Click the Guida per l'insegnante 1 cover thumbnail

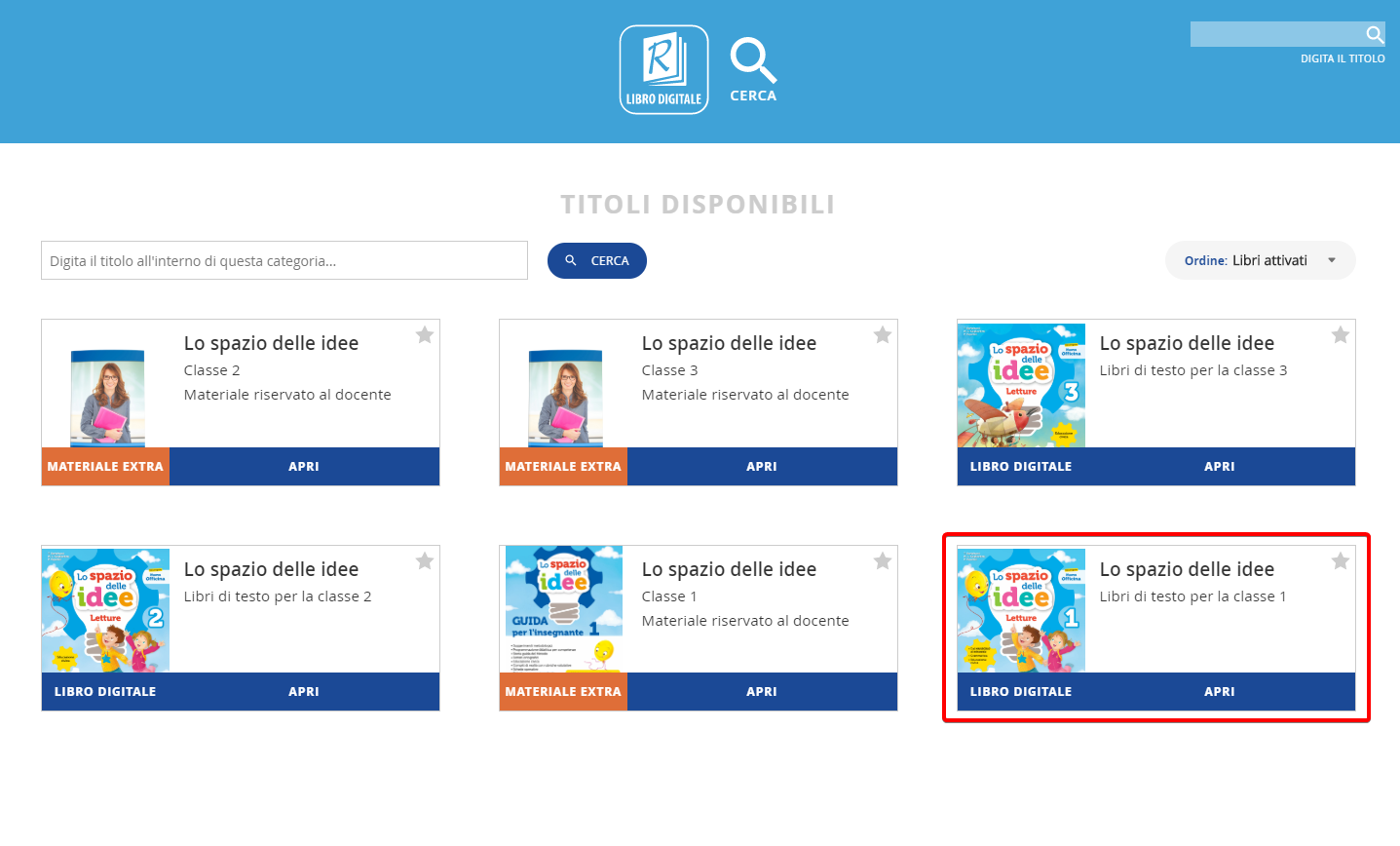point(563,609)
